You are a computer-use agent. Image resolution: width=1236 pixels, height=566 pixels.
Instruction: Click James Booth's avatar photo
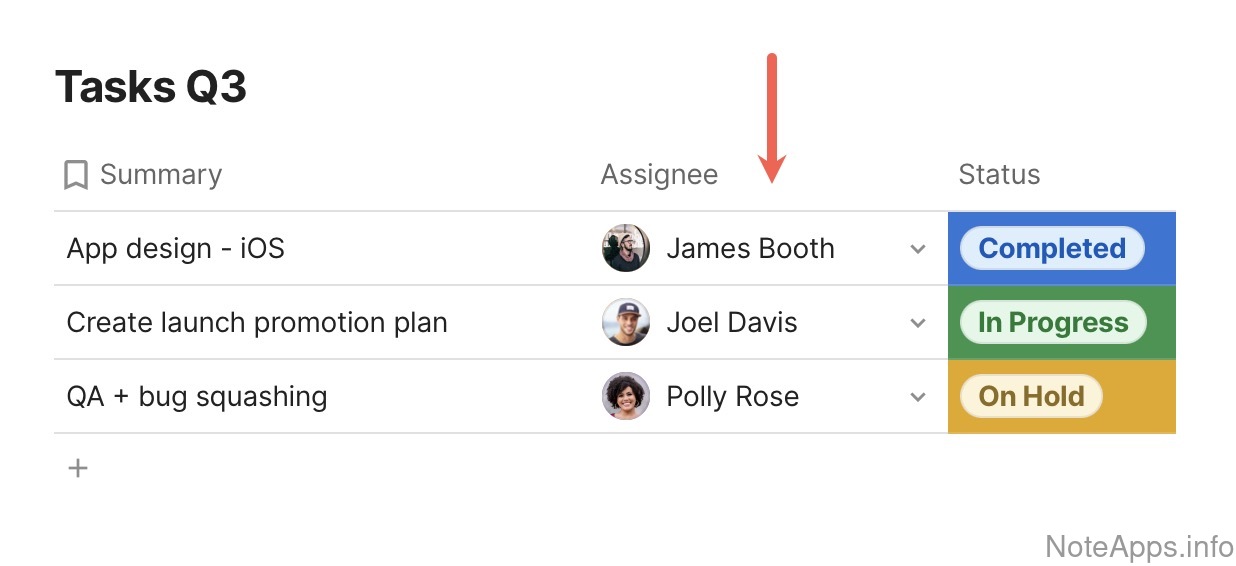pos(626,248)
